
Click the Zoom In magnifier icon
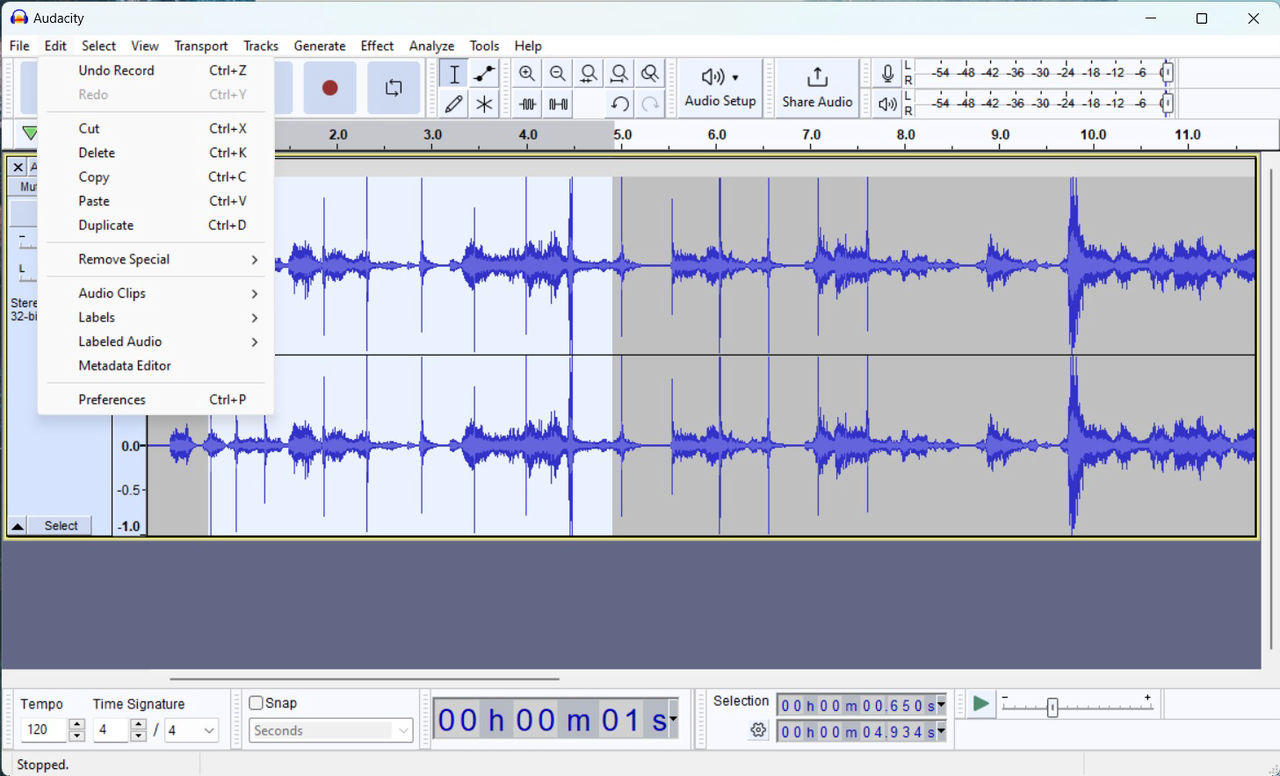click(x=527, y=73)
